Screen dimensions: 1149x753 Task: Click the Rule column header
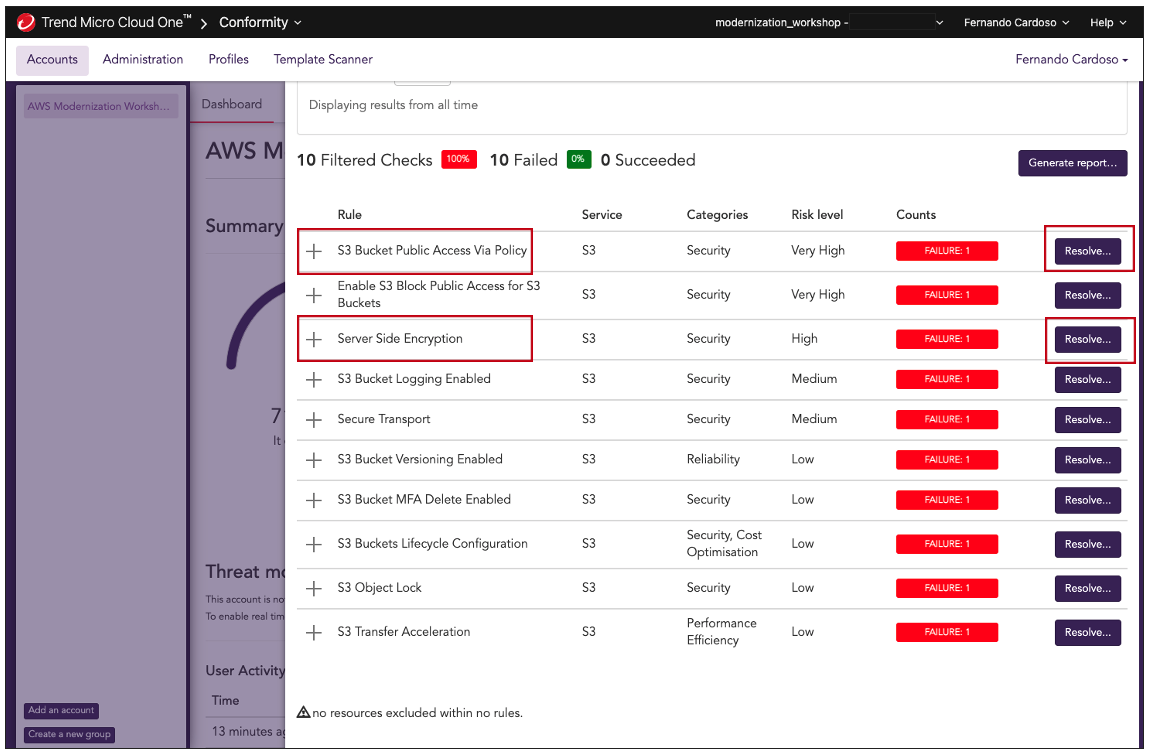click(x=350, y=215)
